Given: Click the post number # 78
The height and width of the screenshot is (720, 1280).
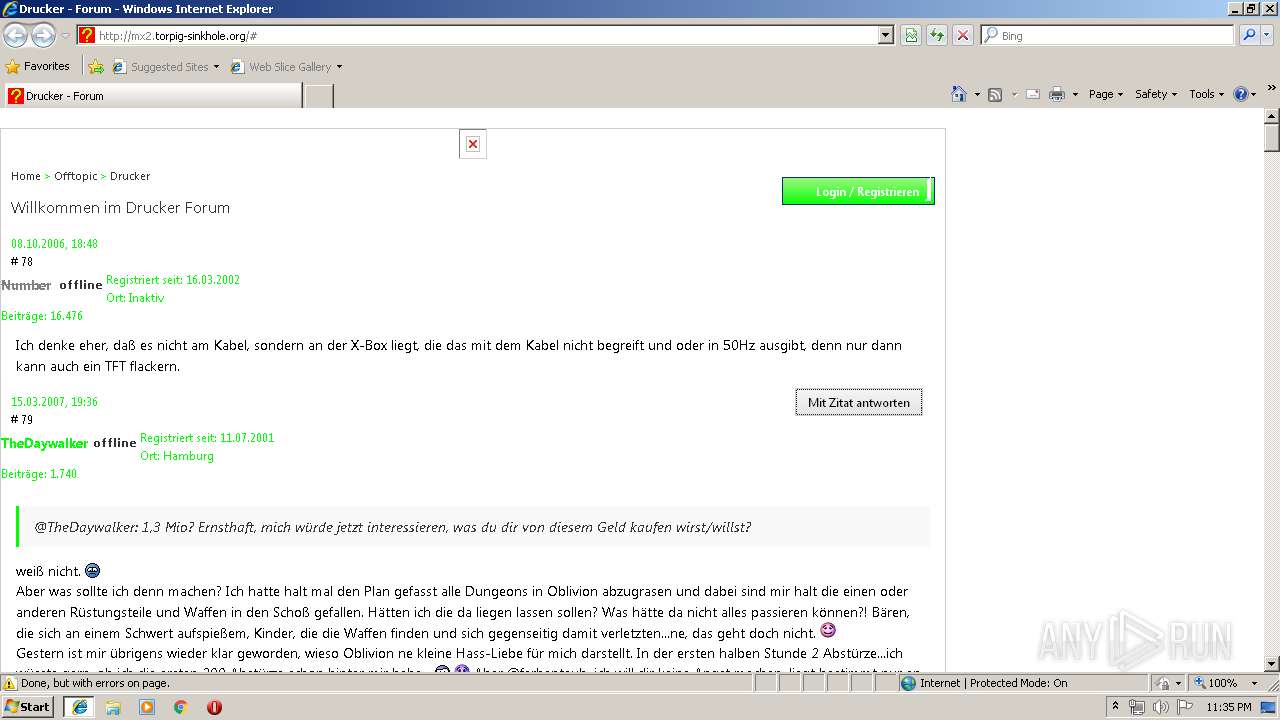Looking at the screenshot, I should [x=22, y=262].
